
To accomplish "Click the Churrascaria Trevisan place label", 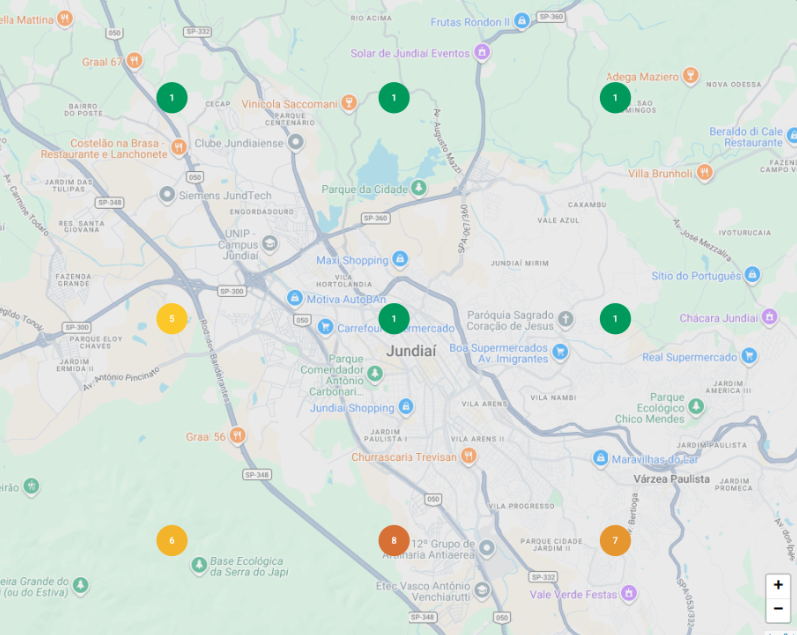I will (x=404, y=457).
